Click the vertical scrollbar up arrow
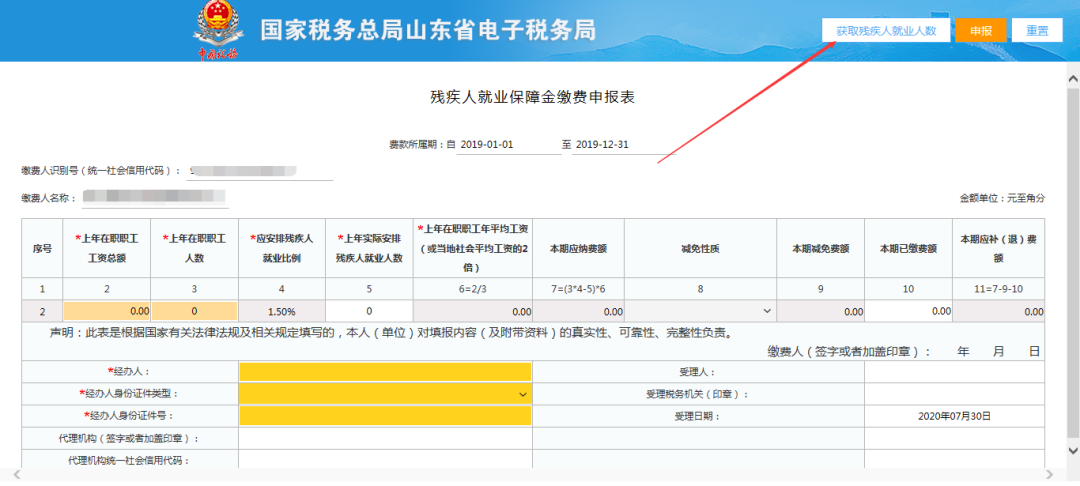The width and height of the screenshot is (1080, 486). (x=1072, y=78)
